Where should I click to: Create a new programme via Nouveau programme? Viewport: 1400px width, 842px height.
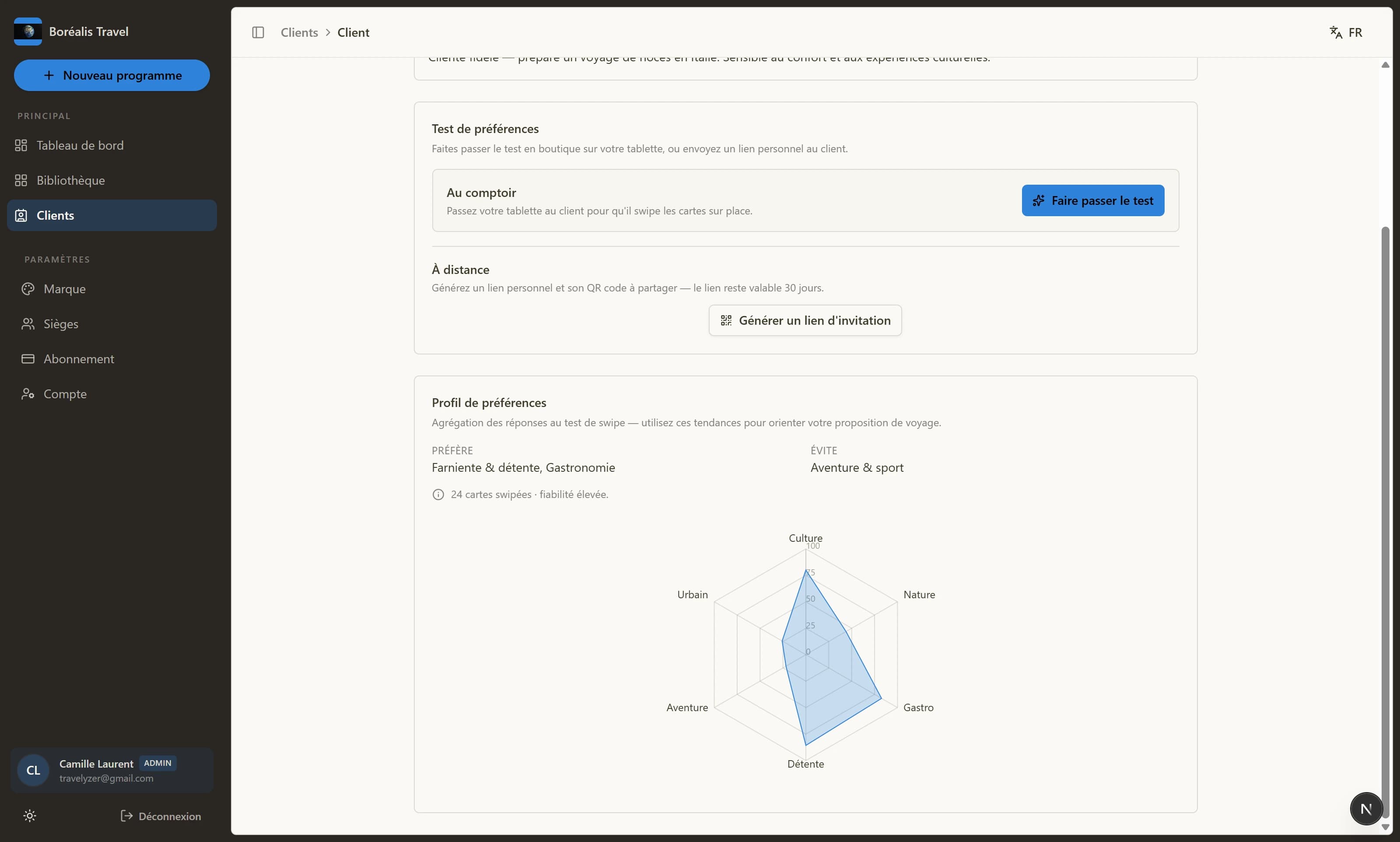click(x=112, y=75)
